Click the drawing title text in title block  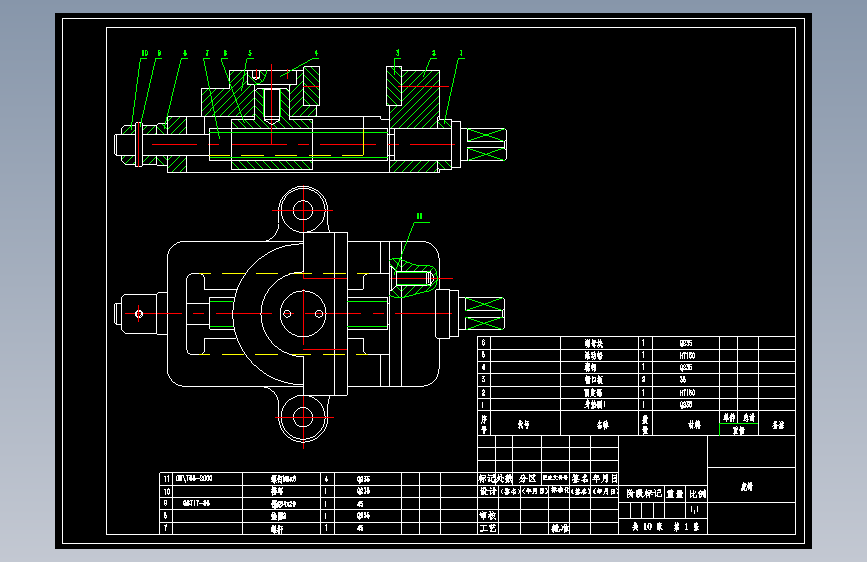(x=747, y=487)
